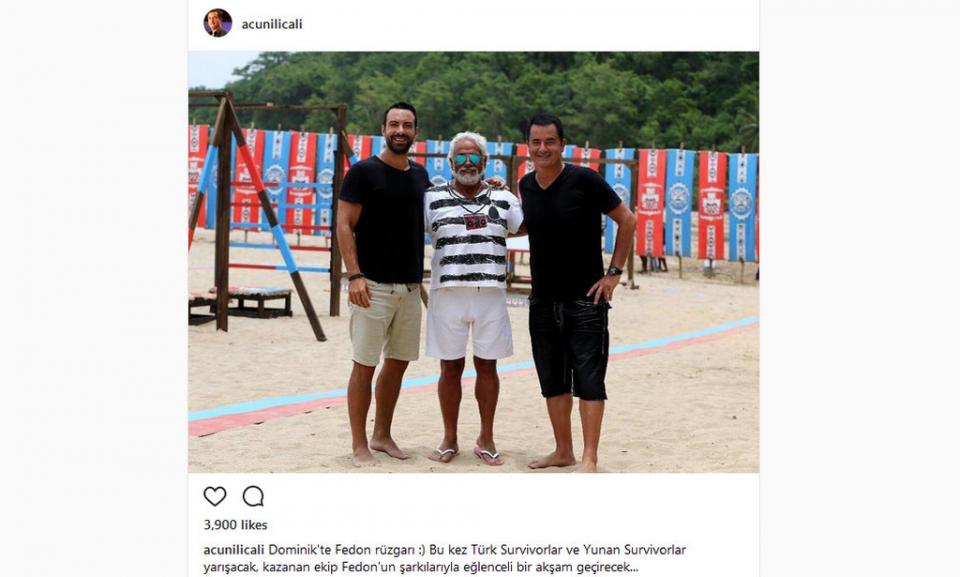Open acunilicali username in the caption

234,549
